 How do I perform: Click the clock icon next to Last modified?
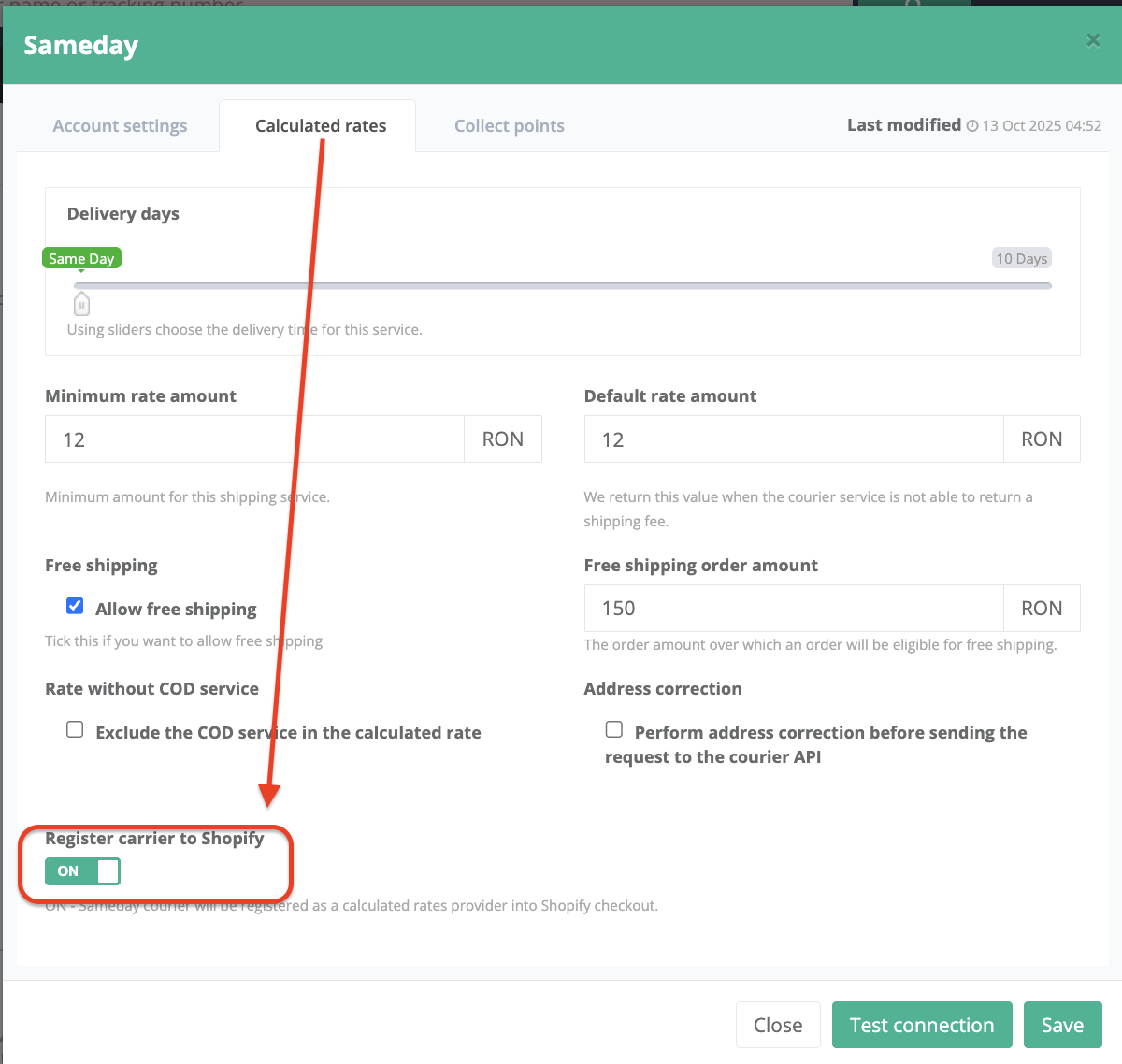972,125
